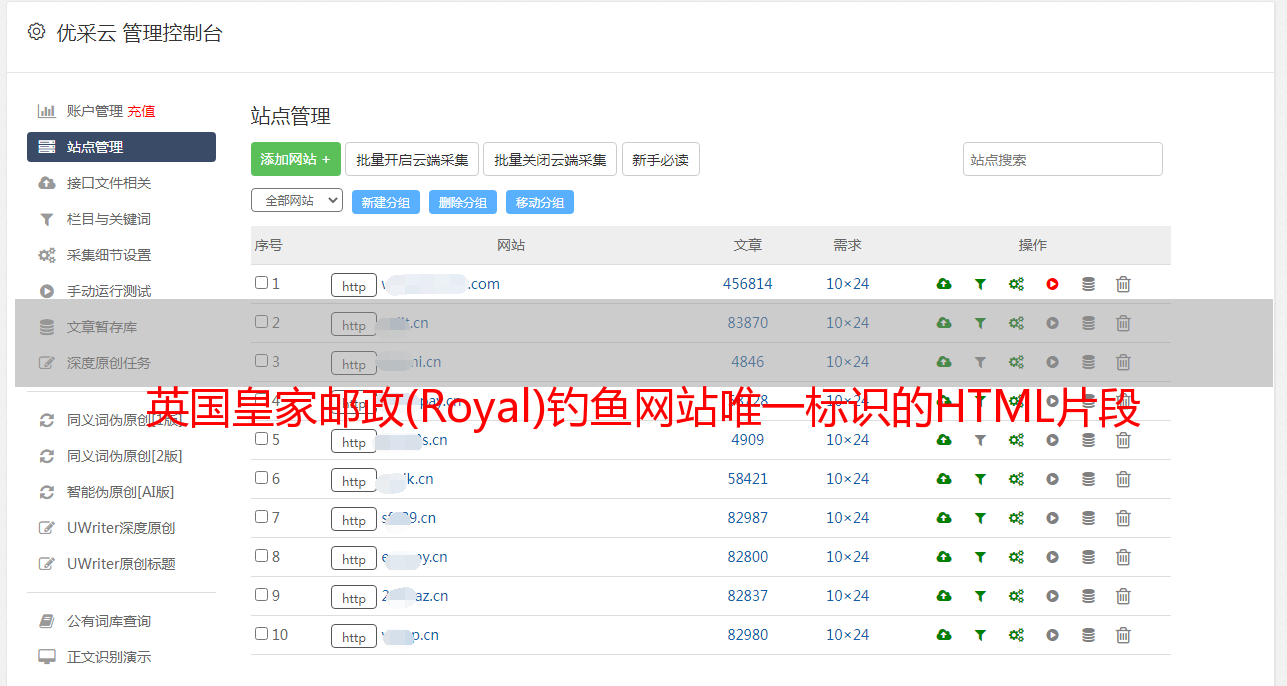Focus the 站点搜索 search field
The image size is (1287, 686).
coord(1063,159)
